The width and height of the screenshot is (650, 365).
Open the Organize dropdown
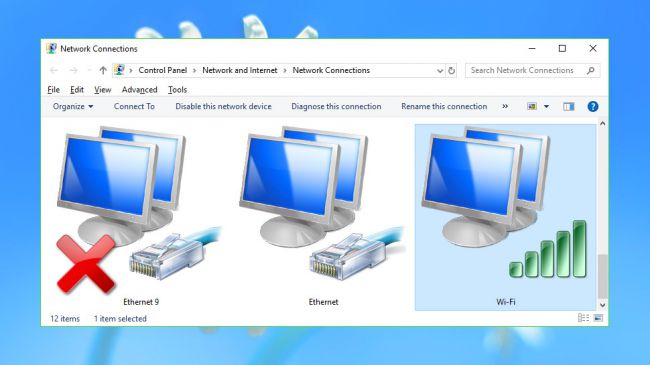[73, 107]
